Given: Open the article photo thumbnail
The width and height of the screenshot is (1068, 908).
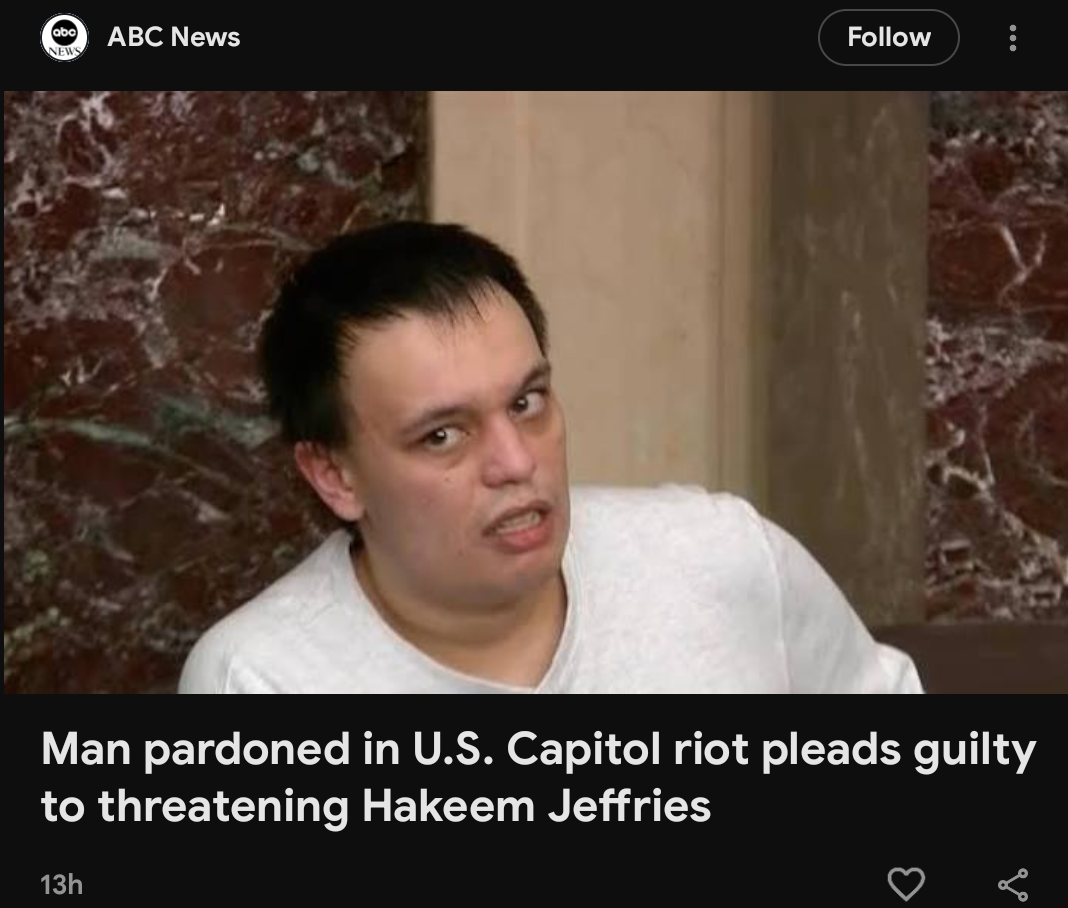Looking at the screenshot, I should click(x=534, y=392).
